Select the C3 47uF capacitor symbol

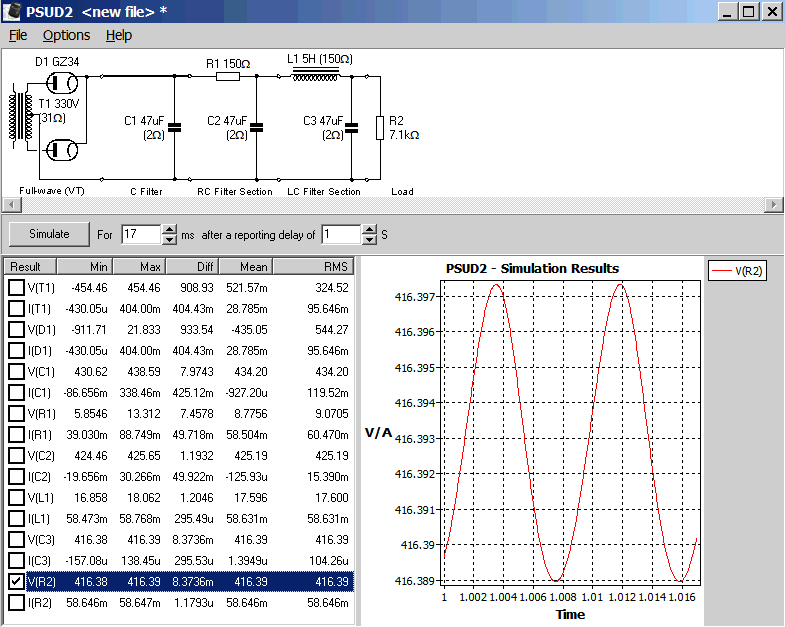coord(352,128)
